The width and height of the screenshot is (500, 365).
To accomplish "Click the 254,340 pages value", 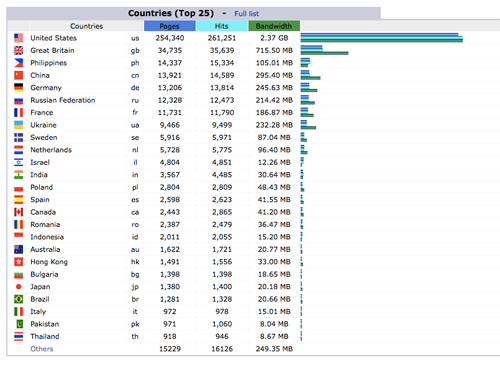I will tap(170, 38).
